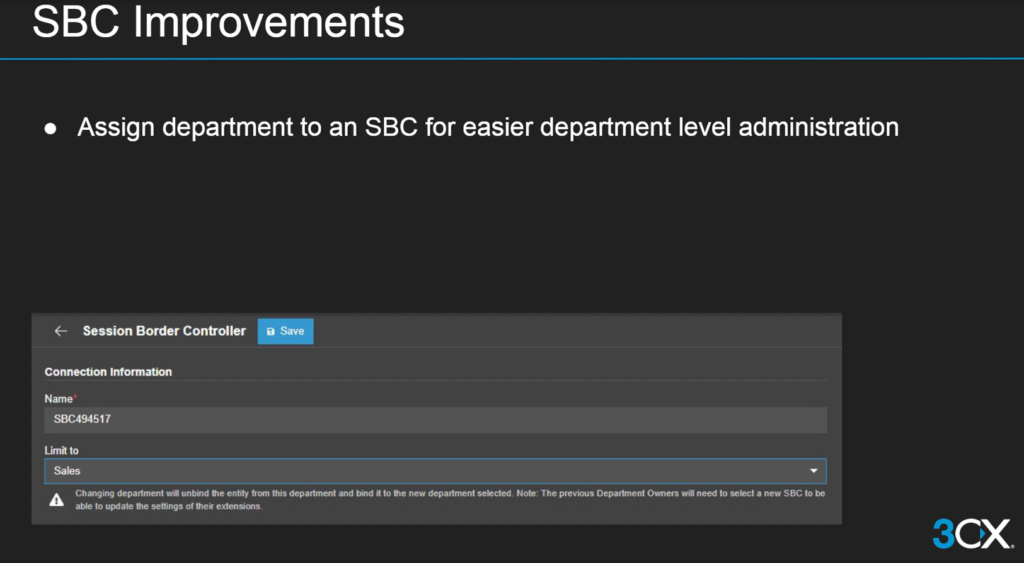Click the blue divider line under slide title
1024x563 pixels.
(x=512, y=59)
